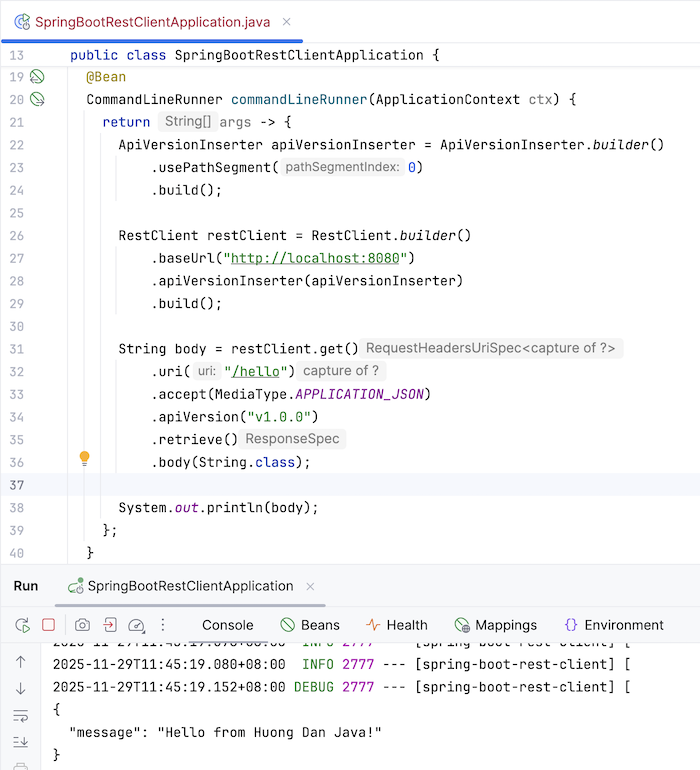Stop the running application
Viewport: 700px width, 770px height.
point(48,625)
